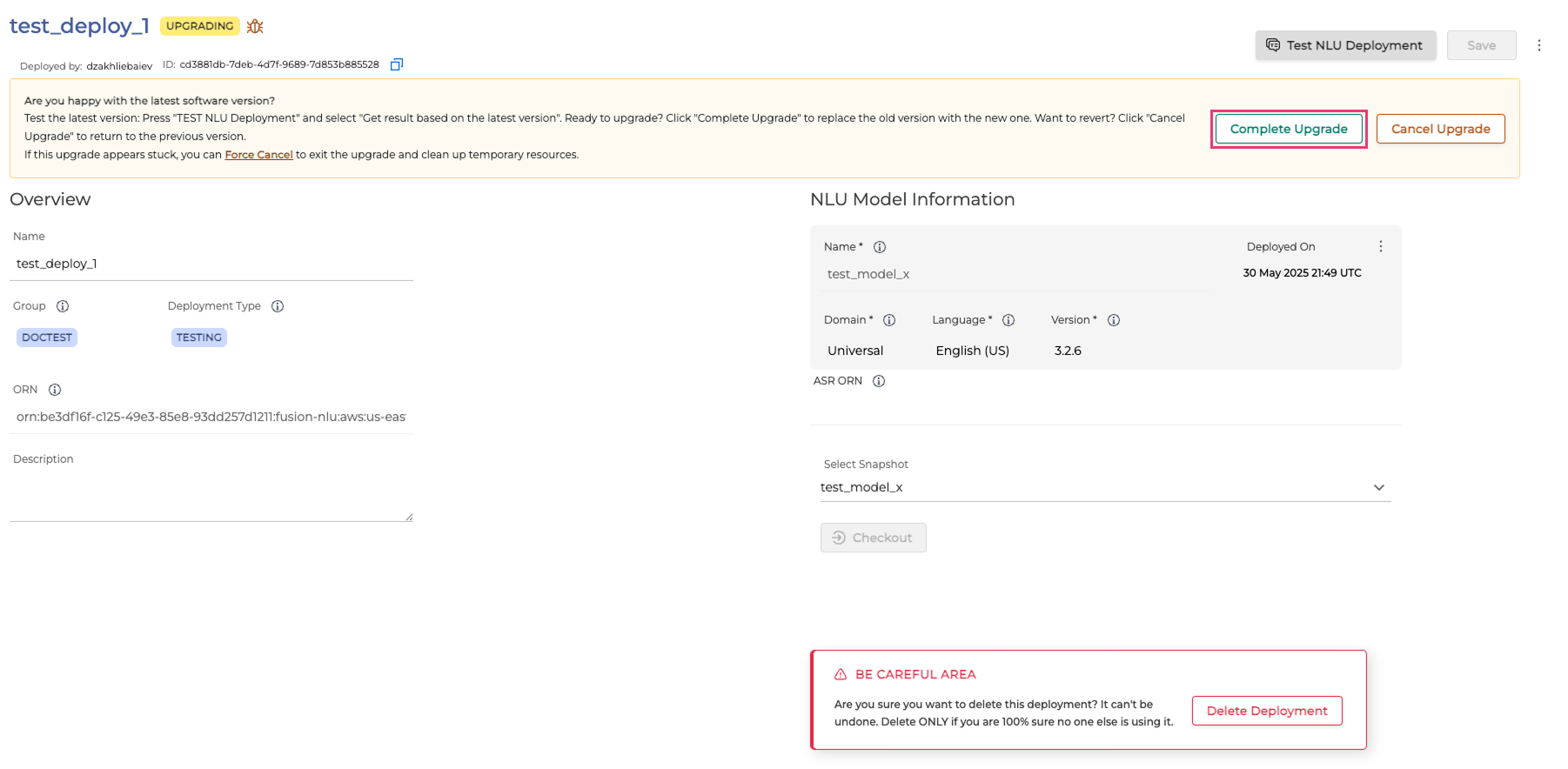Show info for the Version field
Viewport: 1568px width, 769px height.
pos(1114,320)
